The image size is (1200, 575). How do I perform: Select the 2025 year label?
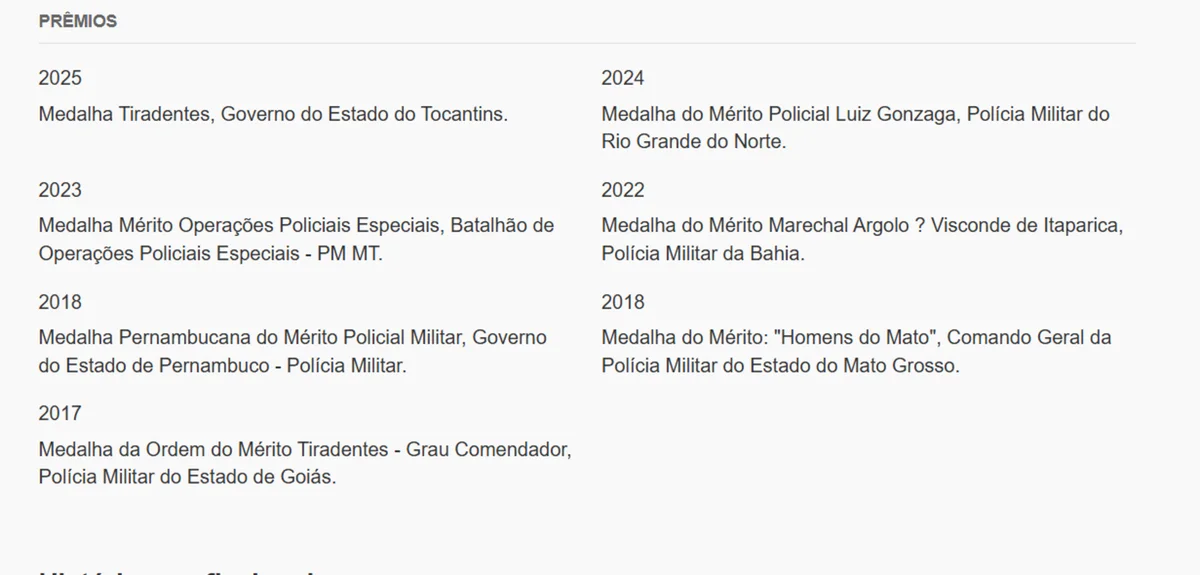point(60,78)
